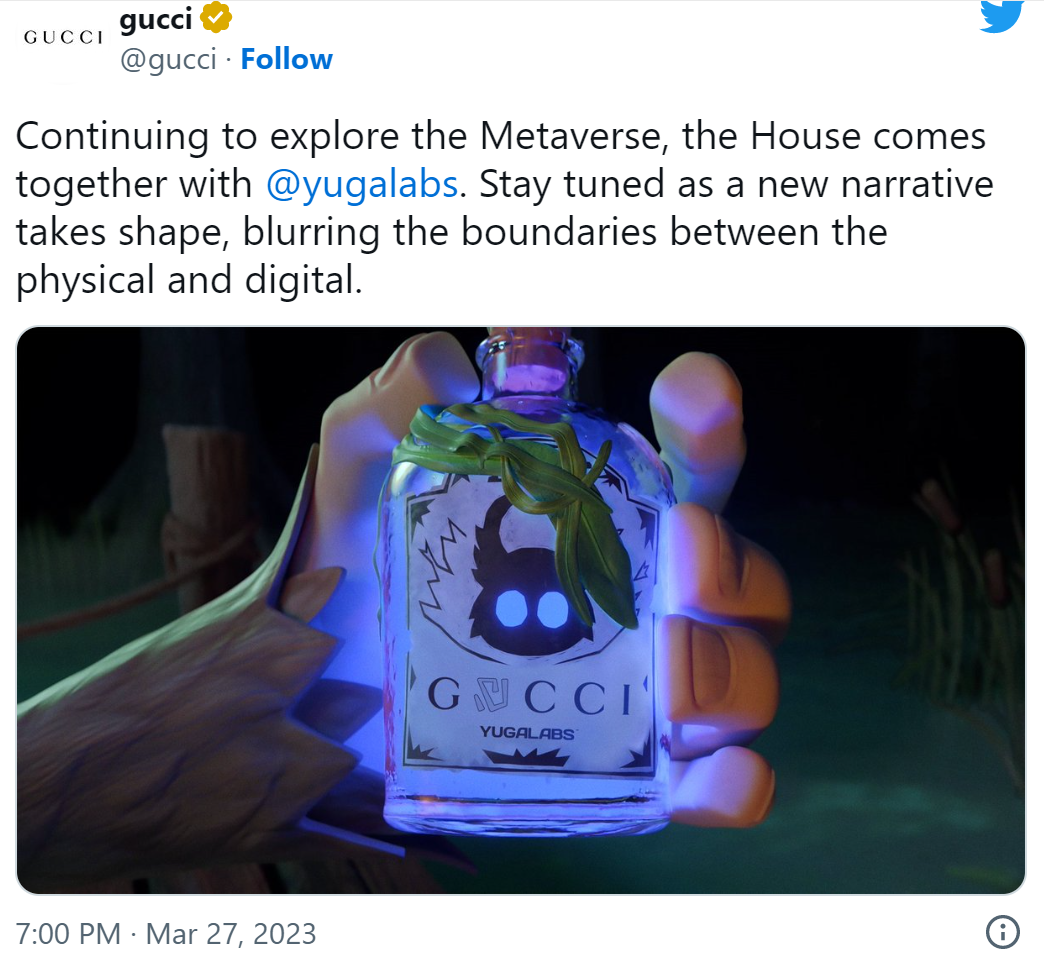Open the @yugalabs mention link
Viewport: 1044px width, 958px height.
tap(362, 184)
